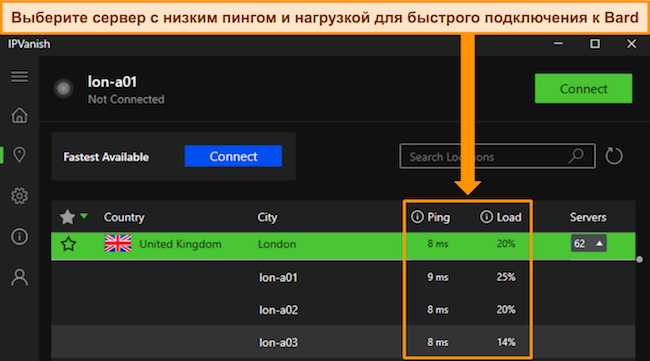Image resolution: width=650 pixels, height=361 pixels.
Task: Click the refresh server list icon
Action: (x=614, y=156)
